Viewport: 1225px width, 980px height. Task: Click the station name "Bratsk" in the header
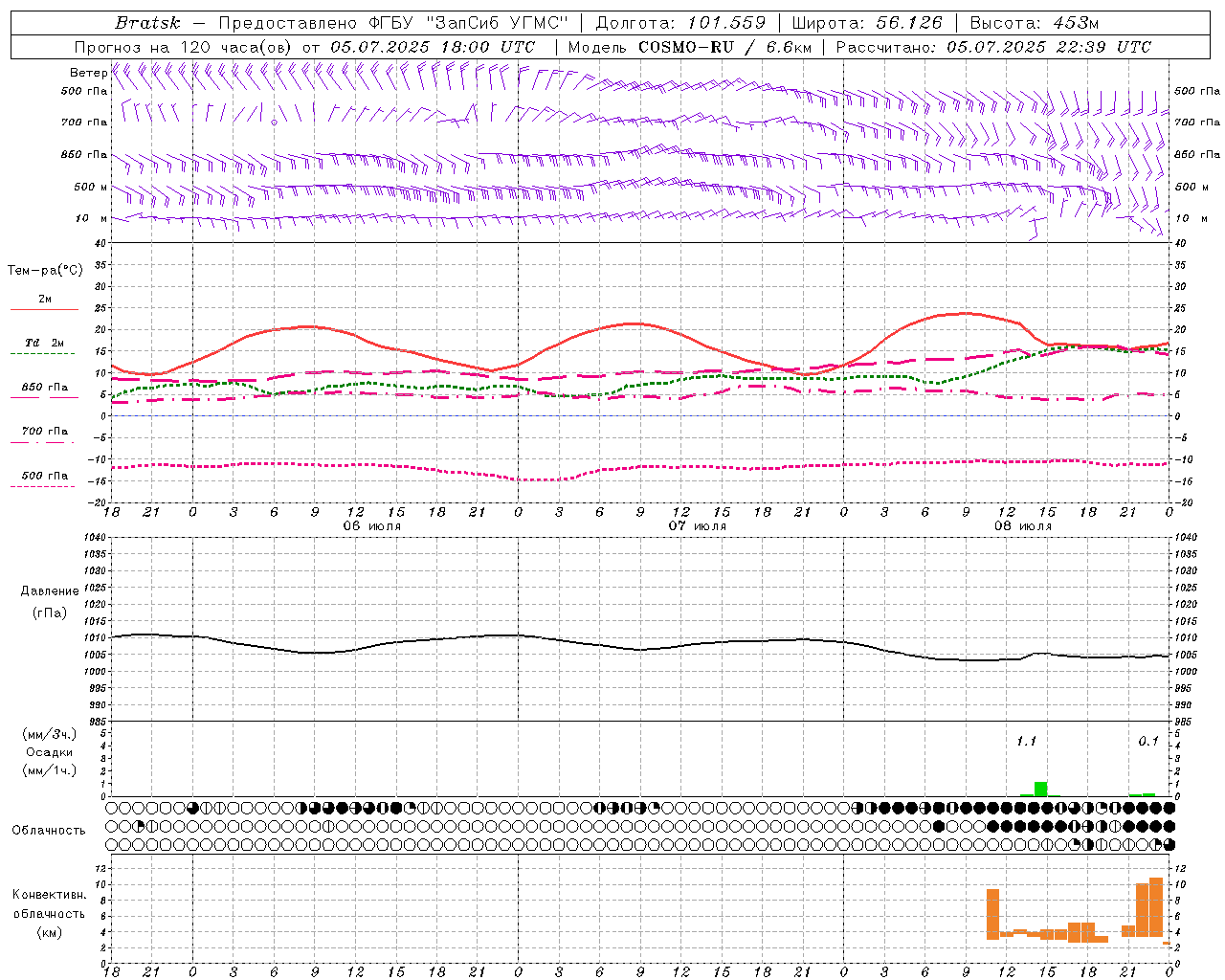pyautogui.click(x=146, y=23)
